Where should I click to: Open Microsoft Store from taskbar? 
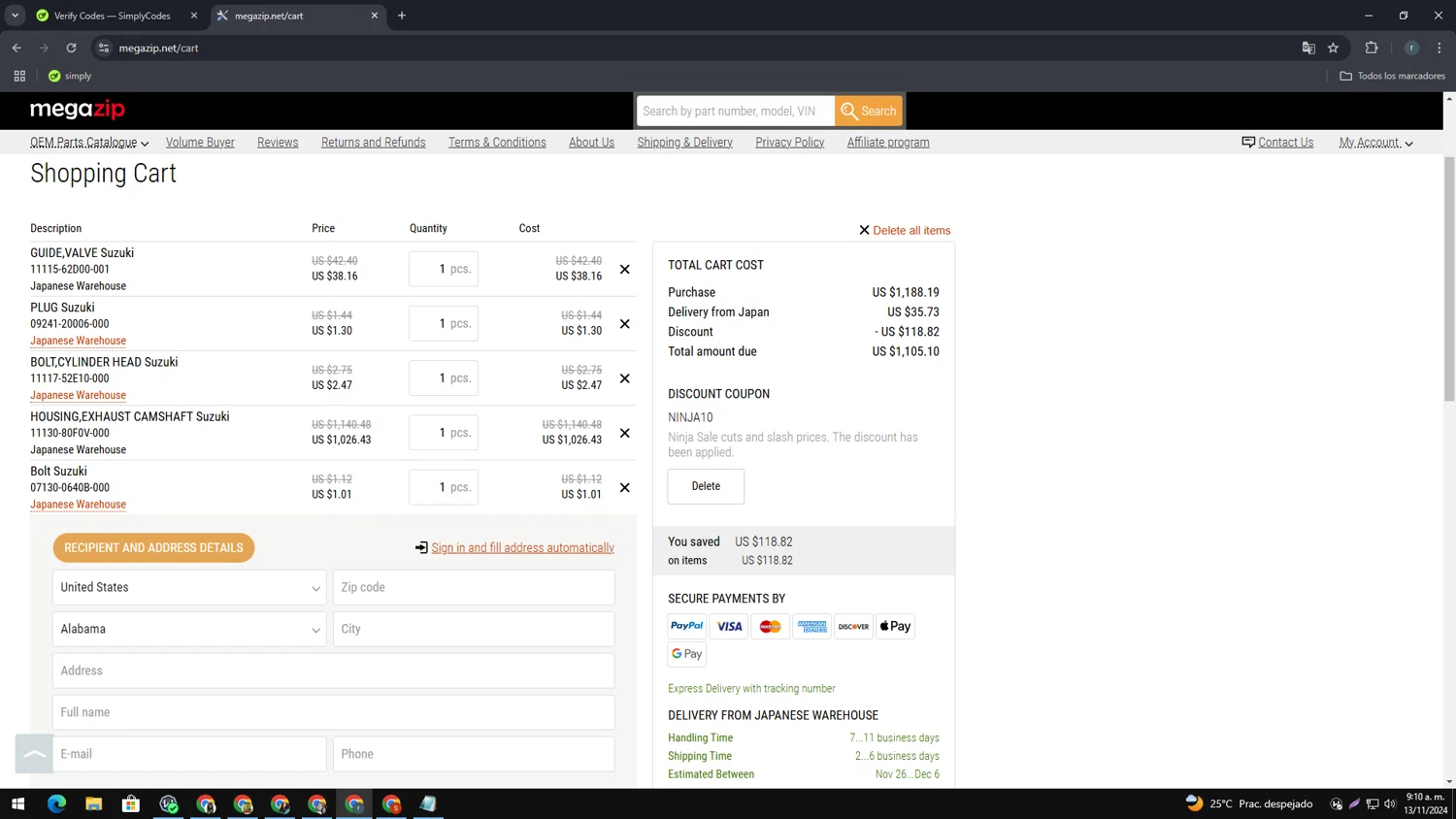coord(131,803)
